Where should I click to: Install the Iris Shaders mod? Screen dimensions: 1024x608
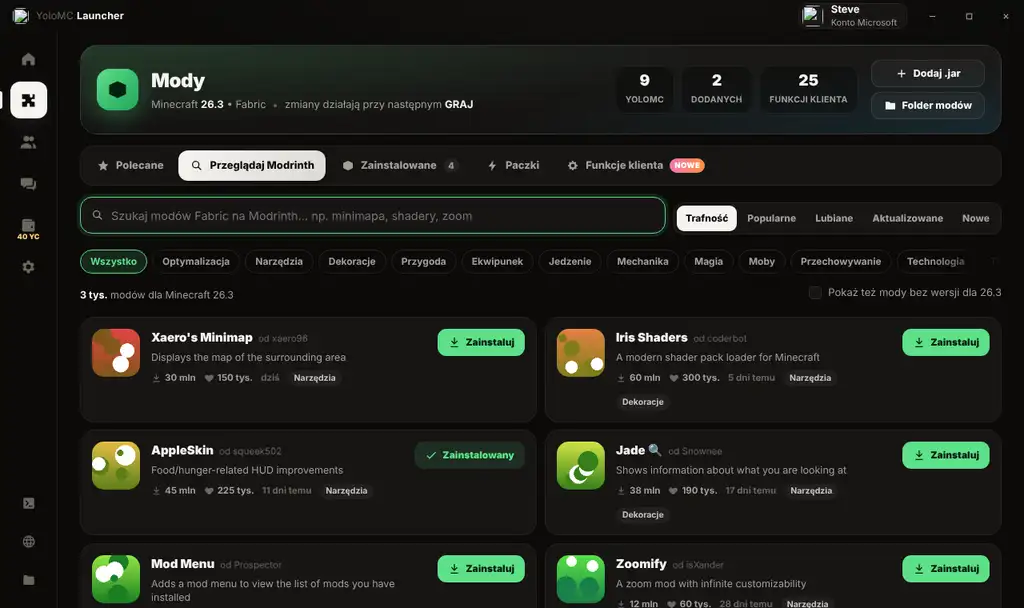coord(946,342)
